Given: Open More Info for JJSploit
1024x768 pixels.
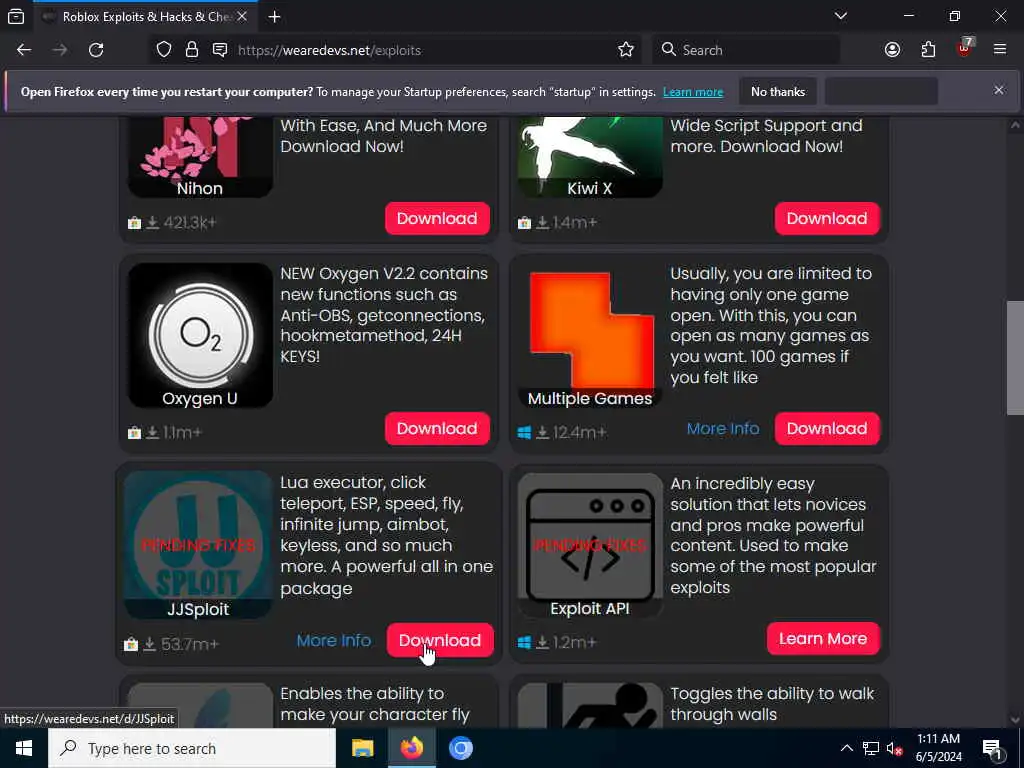Looking at the screenshot, I should 334,641.
